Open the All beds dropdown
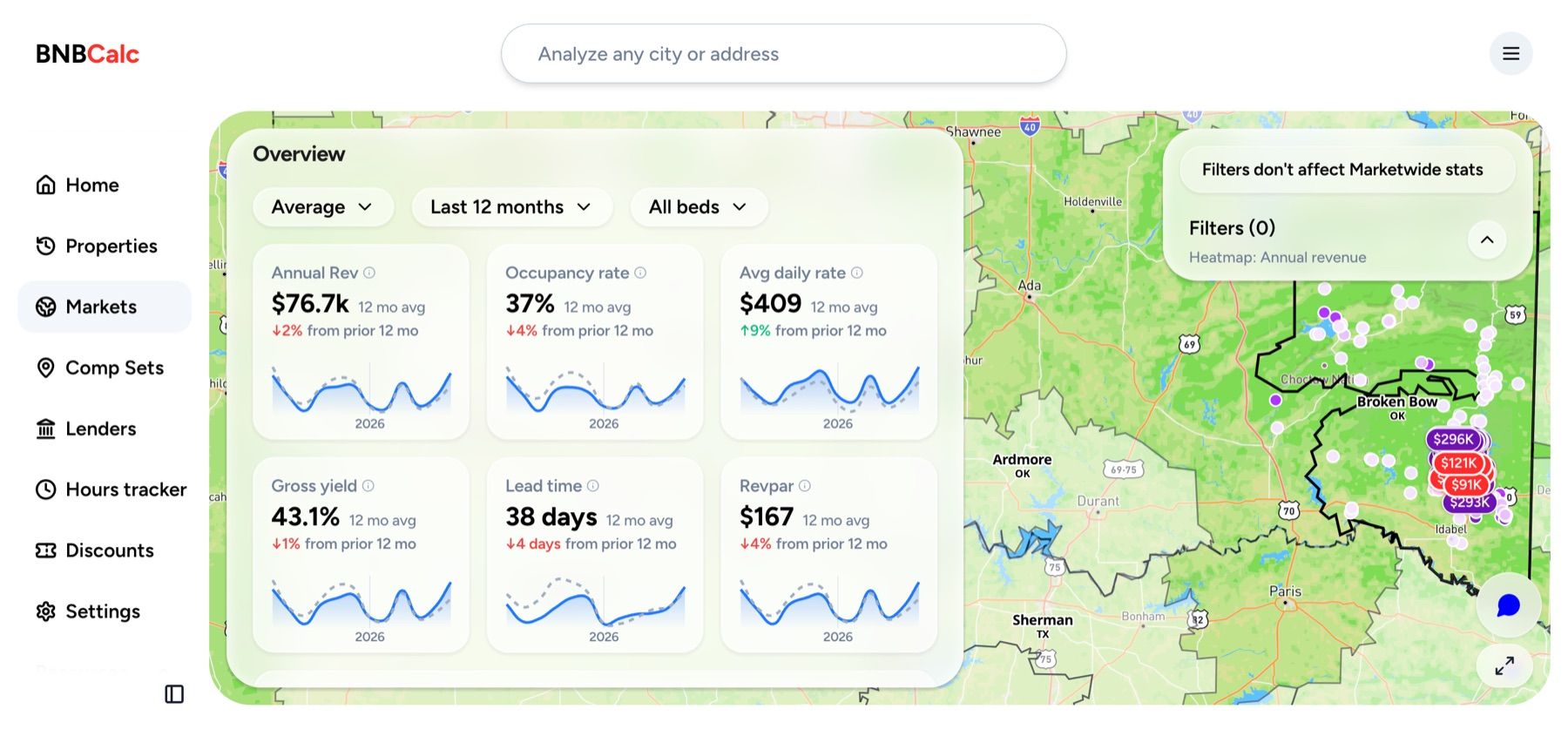The image size is (1568, 729). pyautogui.click(x=699, y=207)
